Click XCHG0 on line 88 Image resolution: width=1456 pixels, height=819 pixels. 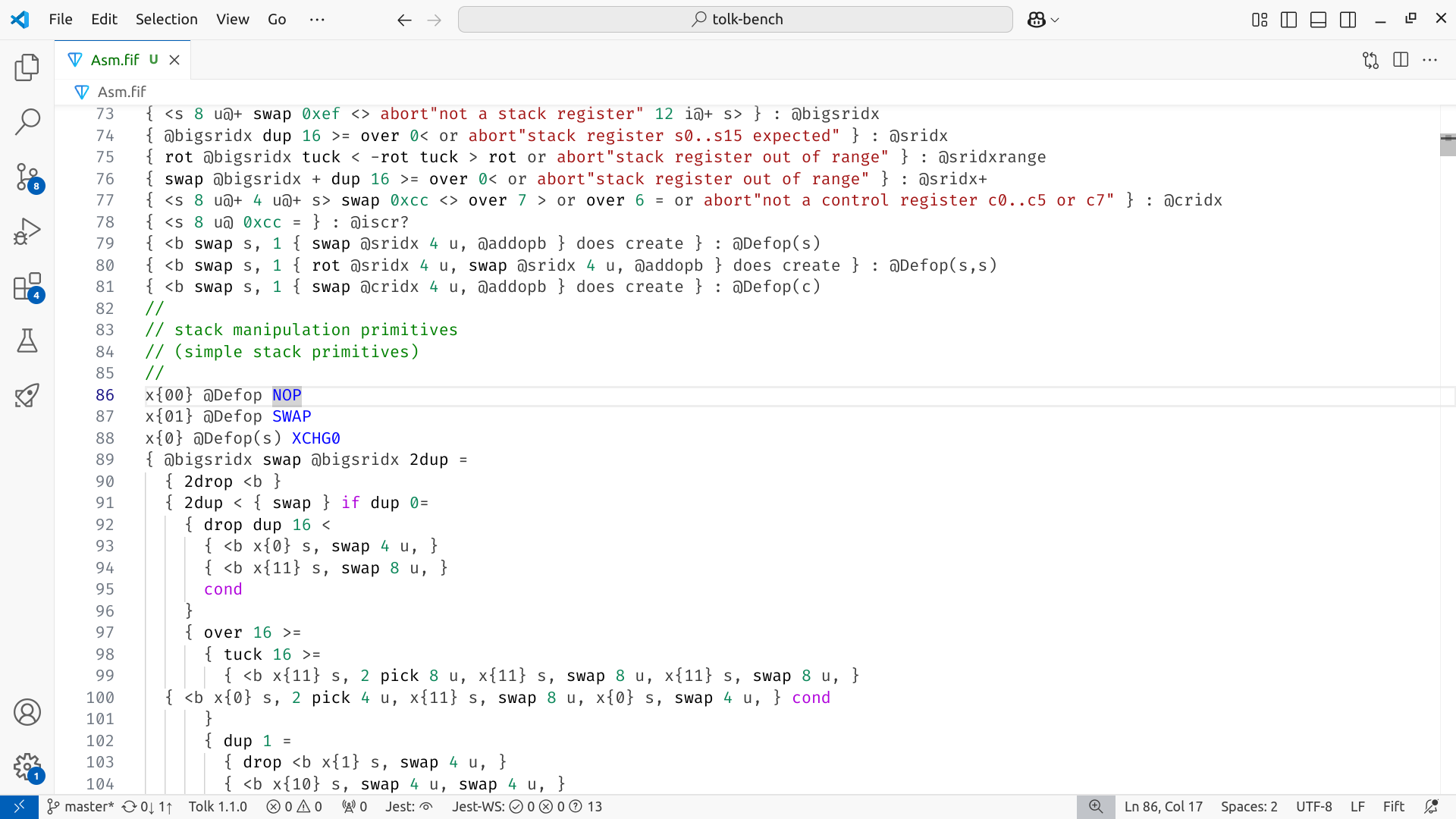315,438
